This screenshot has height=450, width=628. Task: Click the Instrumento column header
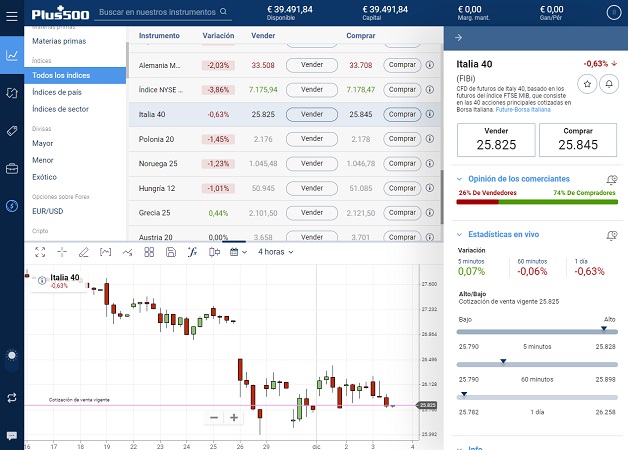[159, 36]
